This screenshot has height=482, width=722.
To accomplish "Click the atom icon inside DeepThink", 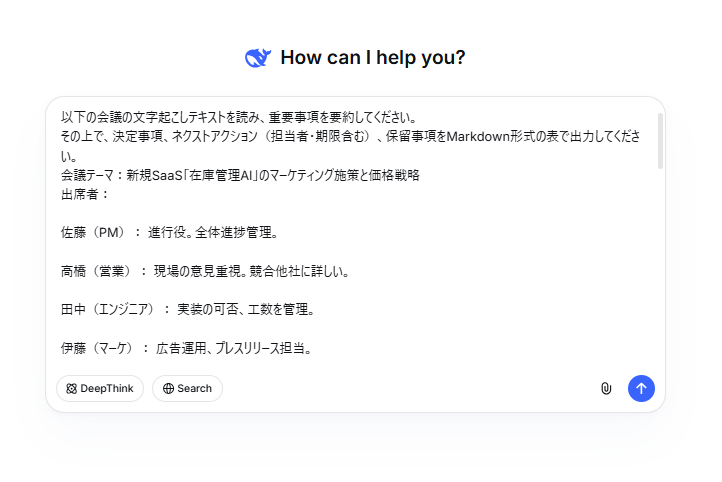I will (71, 388).
